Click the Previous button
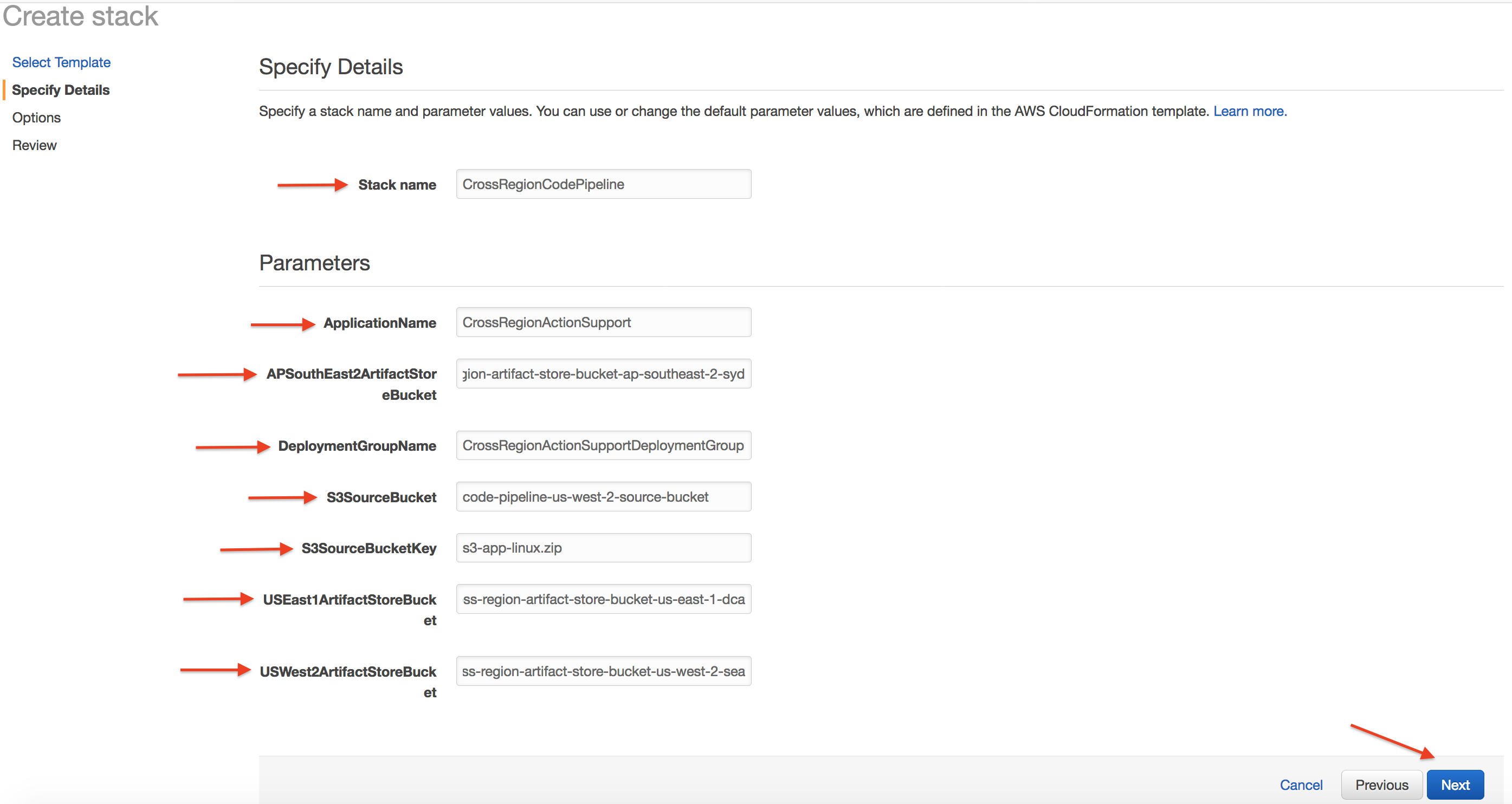Screen dimensions: 1512x804 click(x=1381, y=784)
